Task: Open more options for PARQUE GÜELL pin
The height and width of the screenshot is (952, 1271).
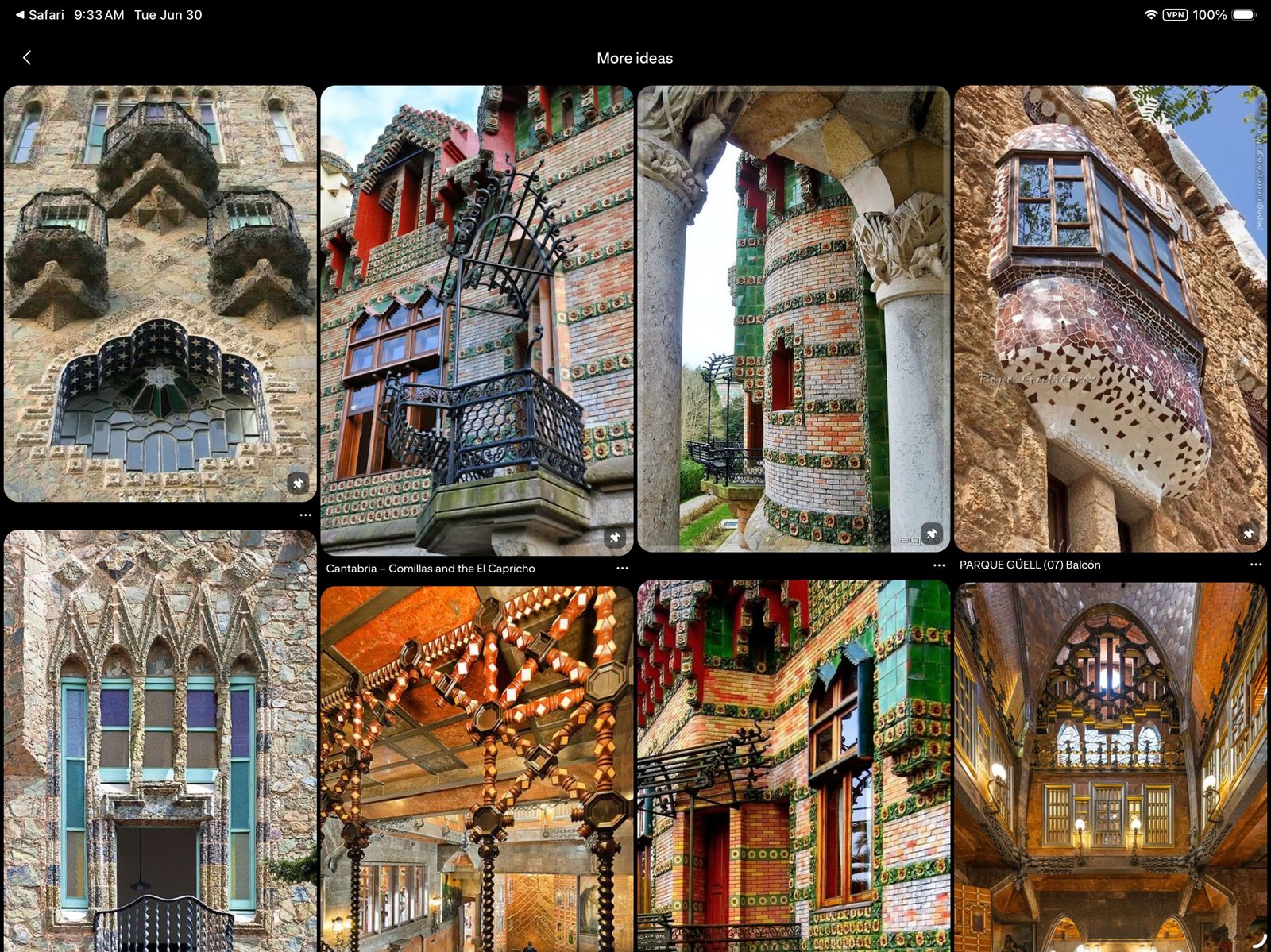Action: click(x=1256, y=565)
